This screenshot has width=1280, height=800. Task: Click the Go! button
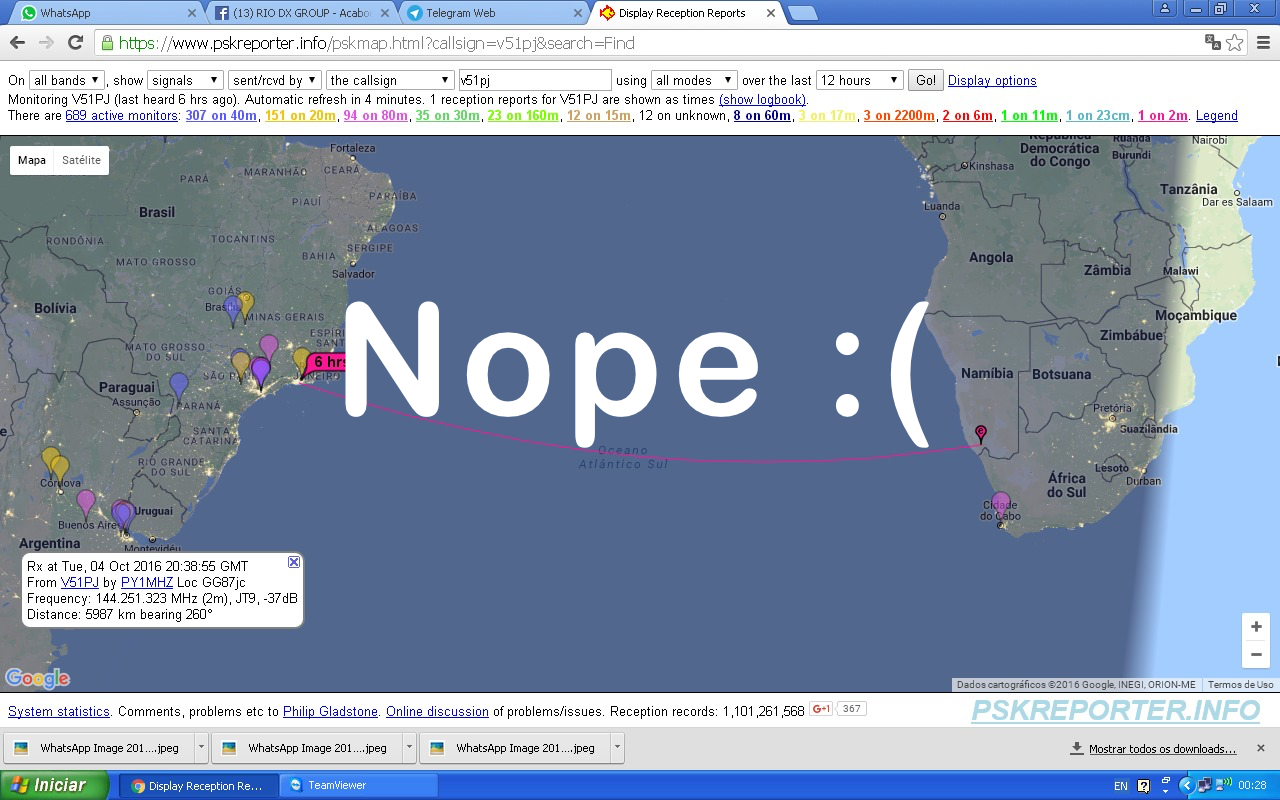pos(925,80)
